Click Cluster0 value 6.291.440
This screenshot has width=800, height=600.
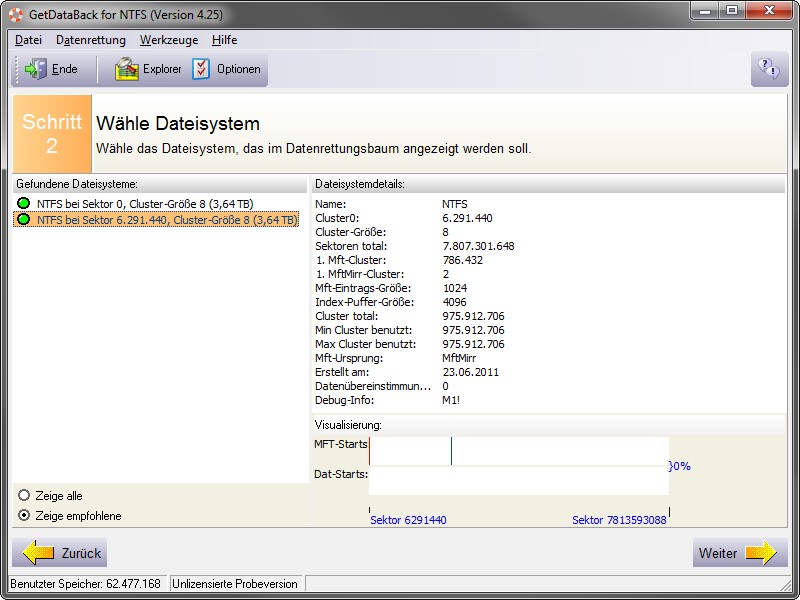pyautogui.click(x=467, y=218)
